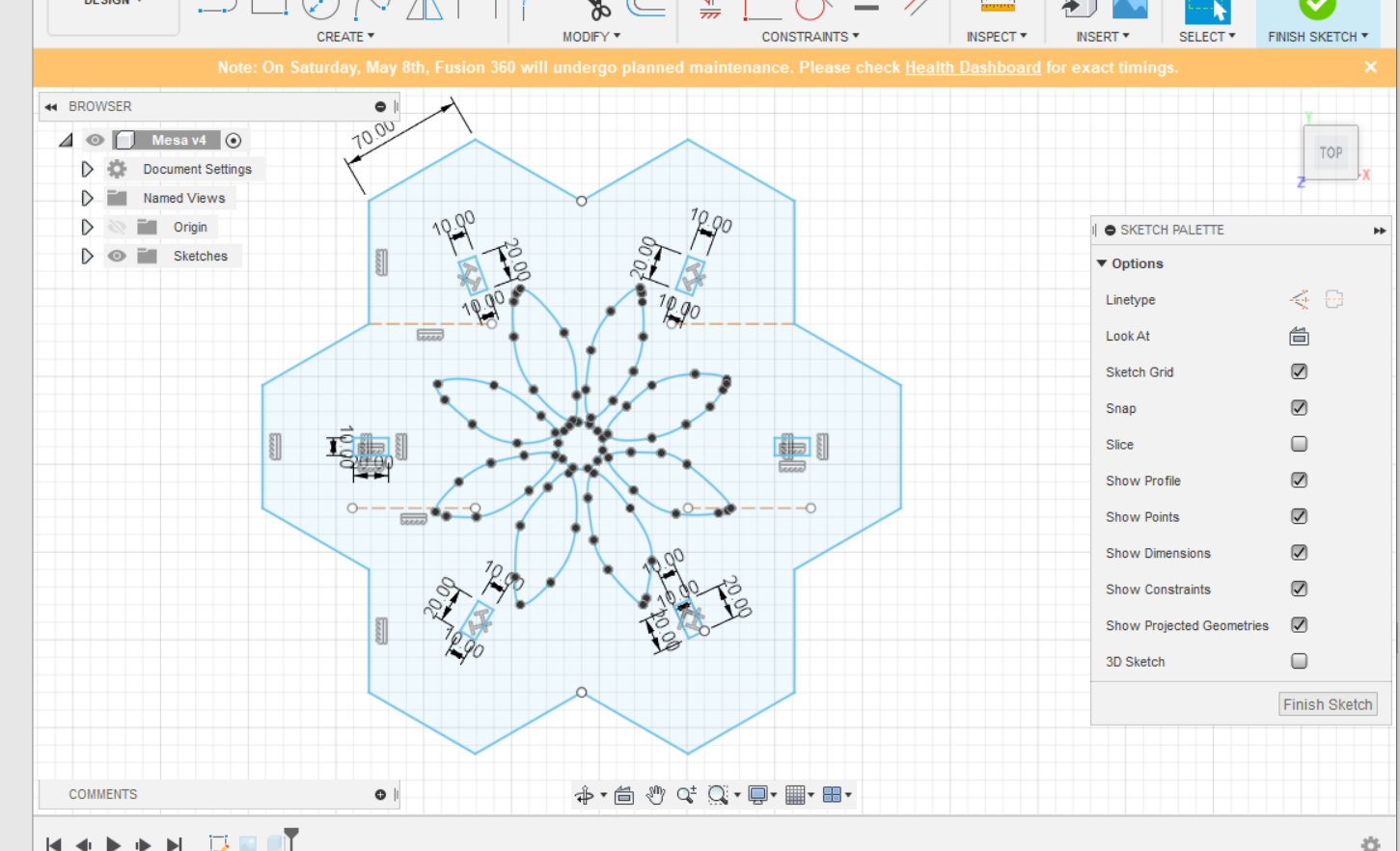Screen dimensions: 1400x851
Task: Select the Zoom magnifier tool
Action: point(686,795)
